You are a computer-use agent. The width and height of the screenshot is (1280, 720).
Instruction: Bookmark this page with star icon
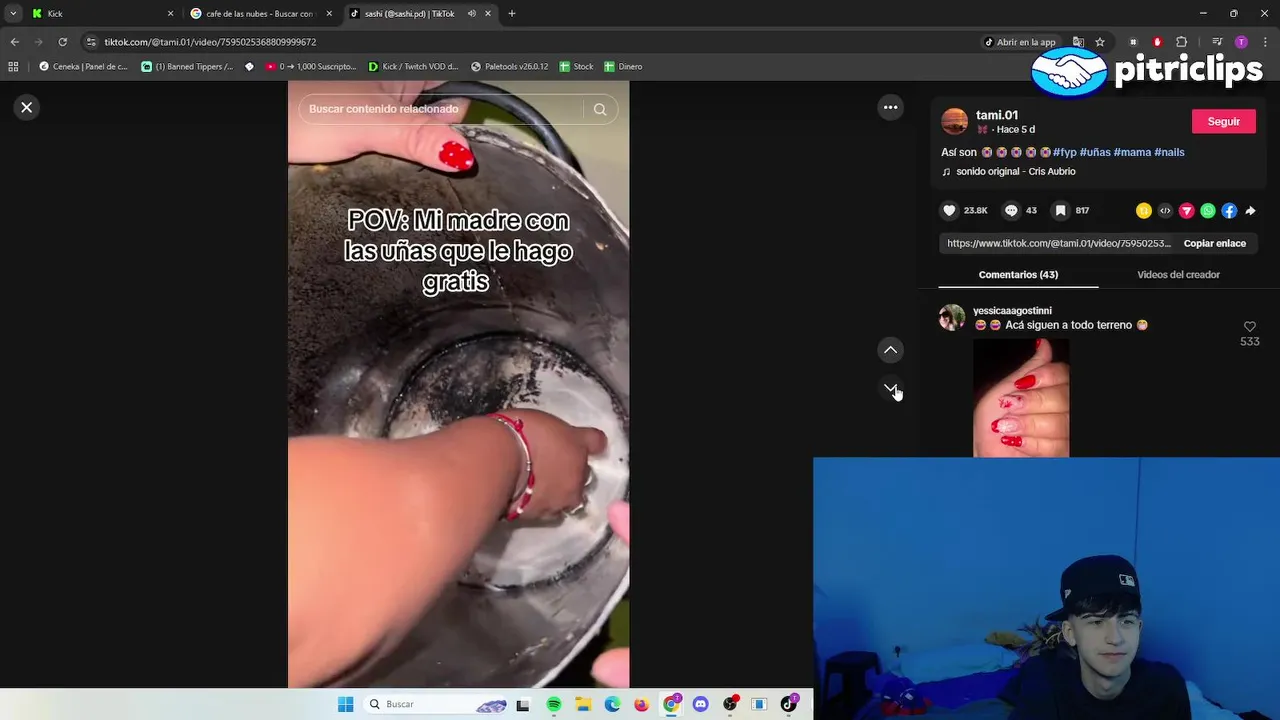coord(1100,42)
